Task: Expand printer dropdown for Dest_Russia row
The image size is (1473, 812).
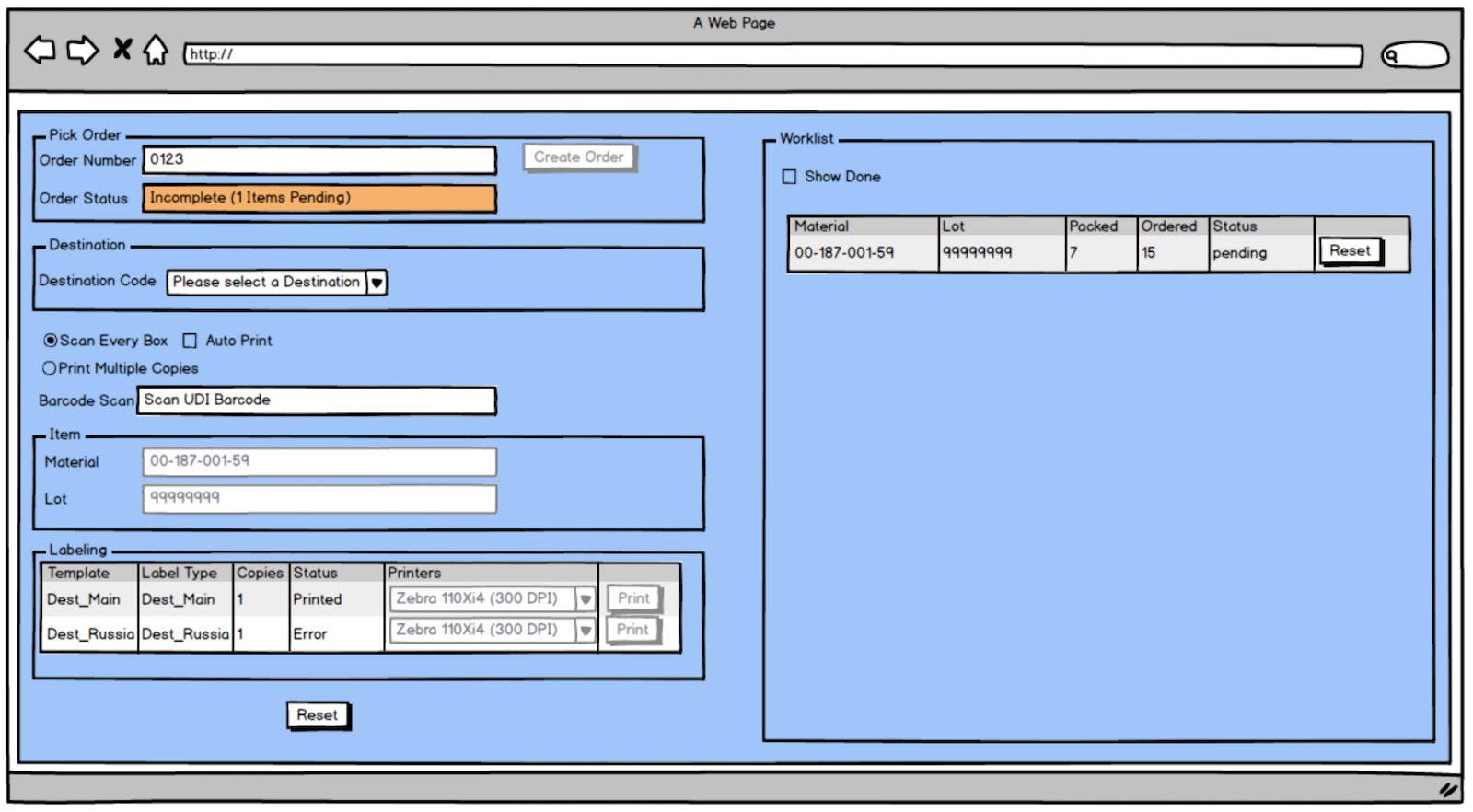Action: click(585, 631)
